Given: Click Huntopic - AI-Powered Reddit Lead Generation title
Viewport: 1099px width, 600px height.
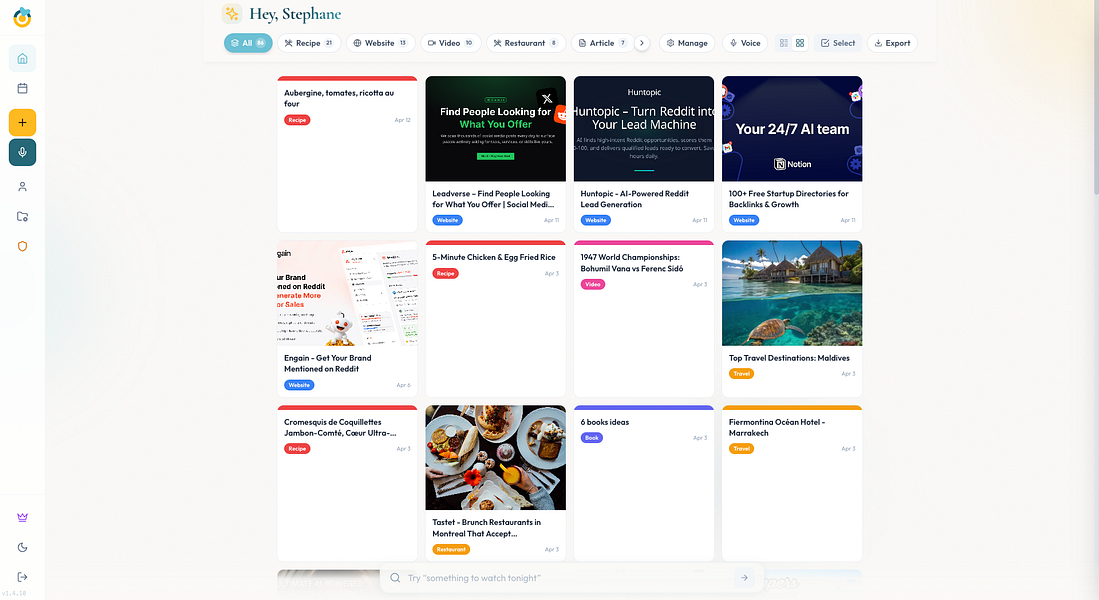Looking at the screenshot, I should [634, 199].
